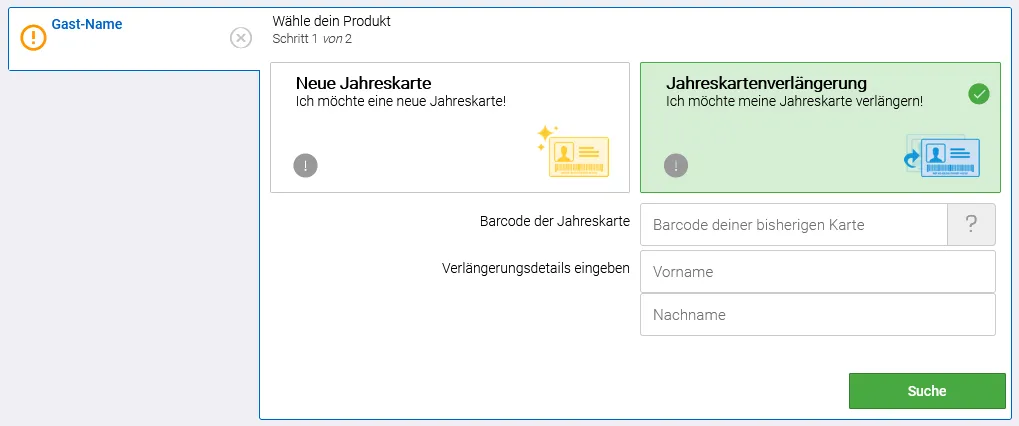Remove the guest with the X icon

241,38
